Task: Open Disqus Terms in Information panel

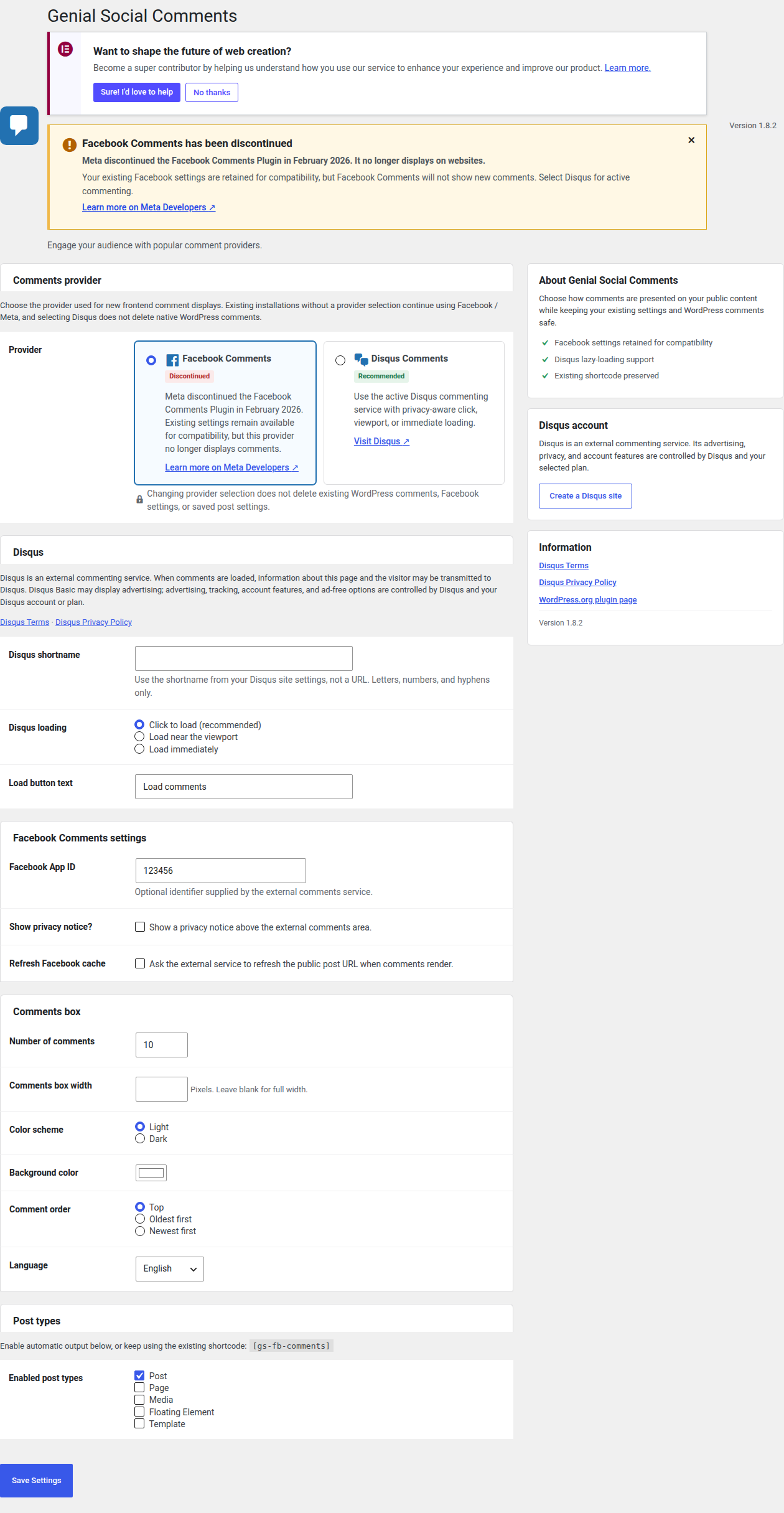Action: [x=564, y=566]
